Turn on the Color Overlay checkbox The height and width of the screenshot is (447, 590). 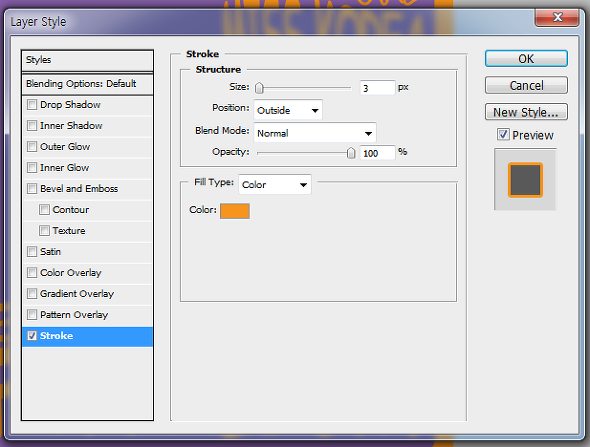click(32, 272)
